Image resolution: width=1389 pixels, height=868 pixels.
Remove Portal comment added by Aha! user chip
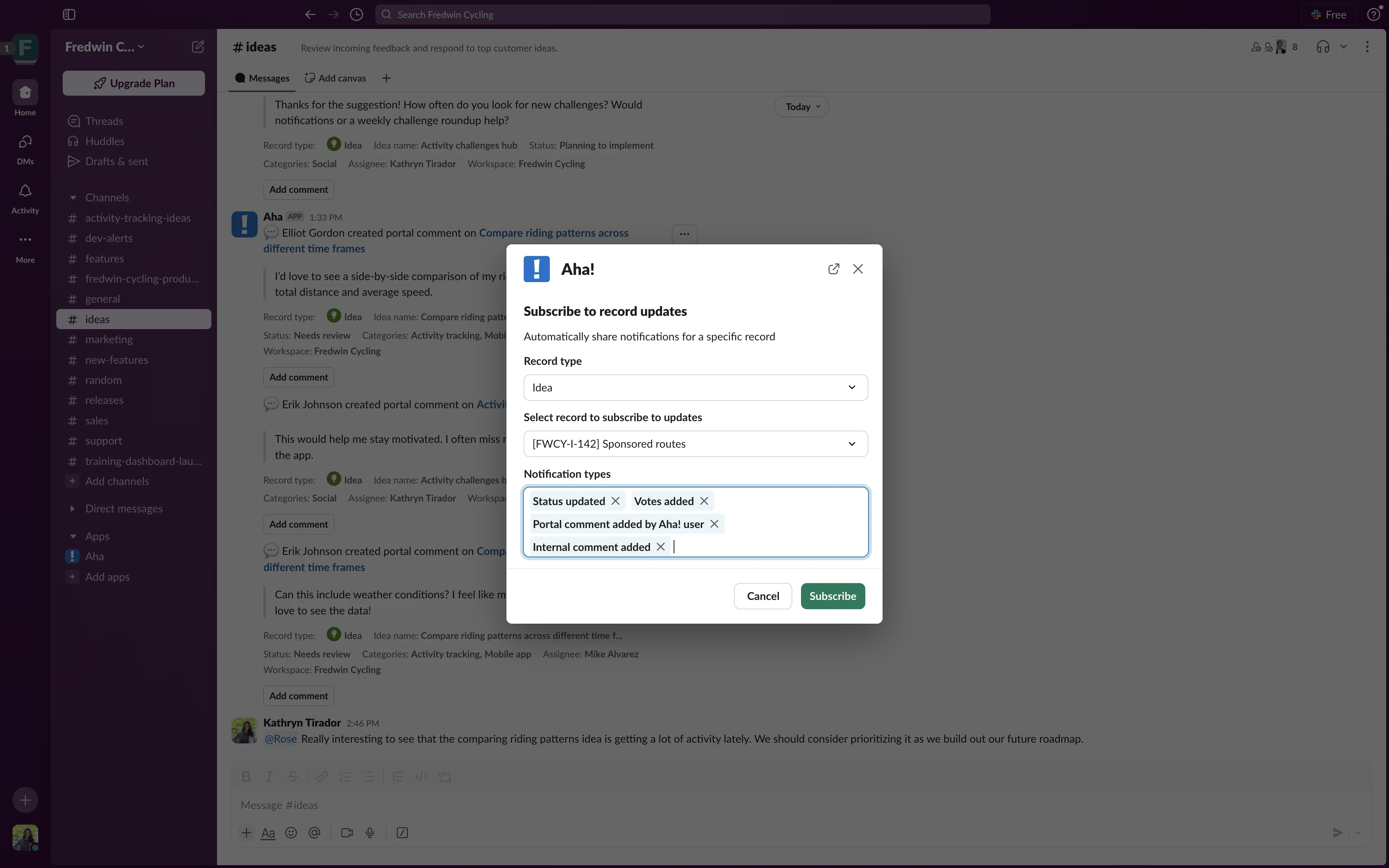coord(714,524)
